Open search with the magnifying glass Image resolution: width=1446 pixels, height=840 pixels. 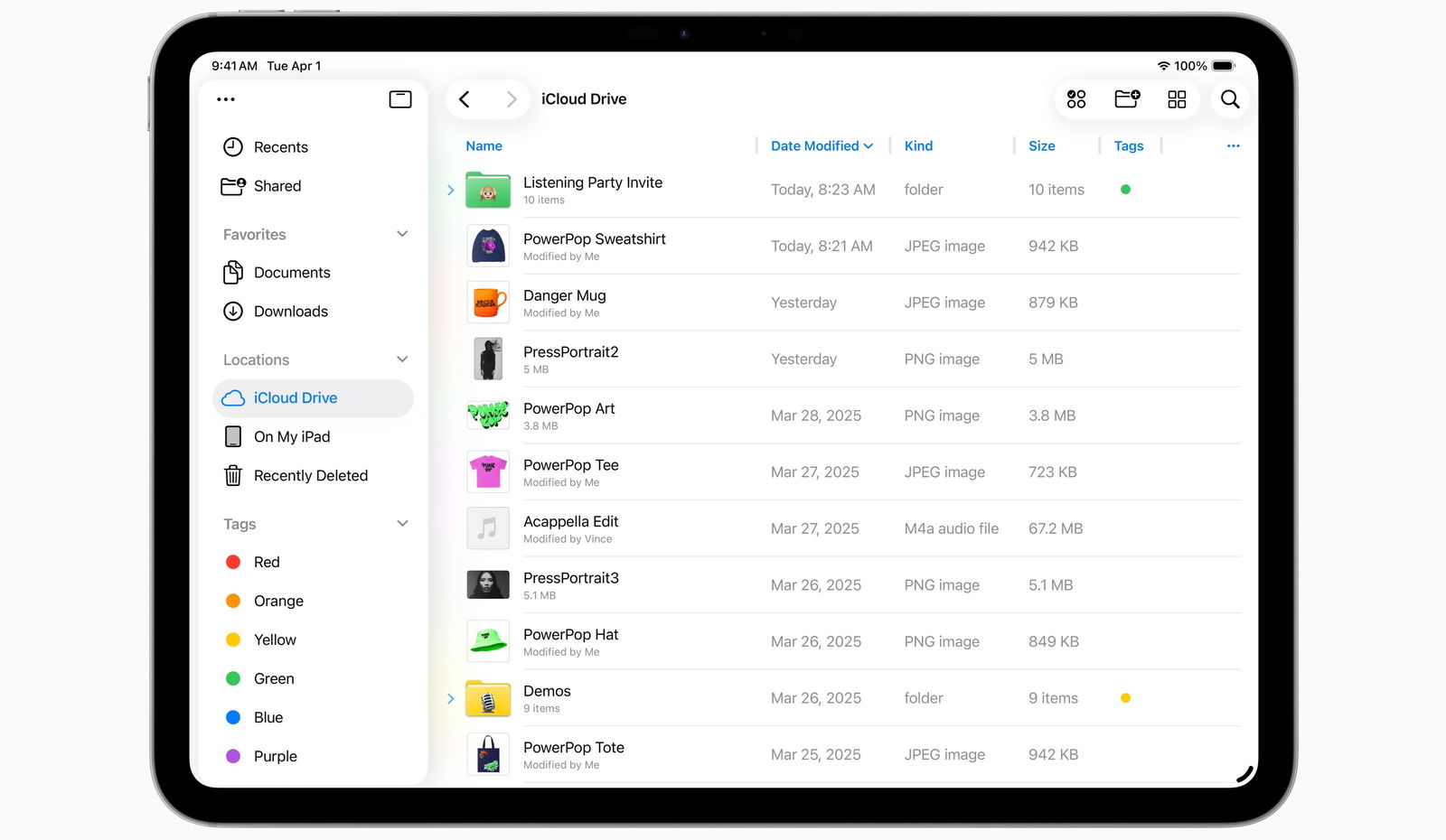(1230, 99)
